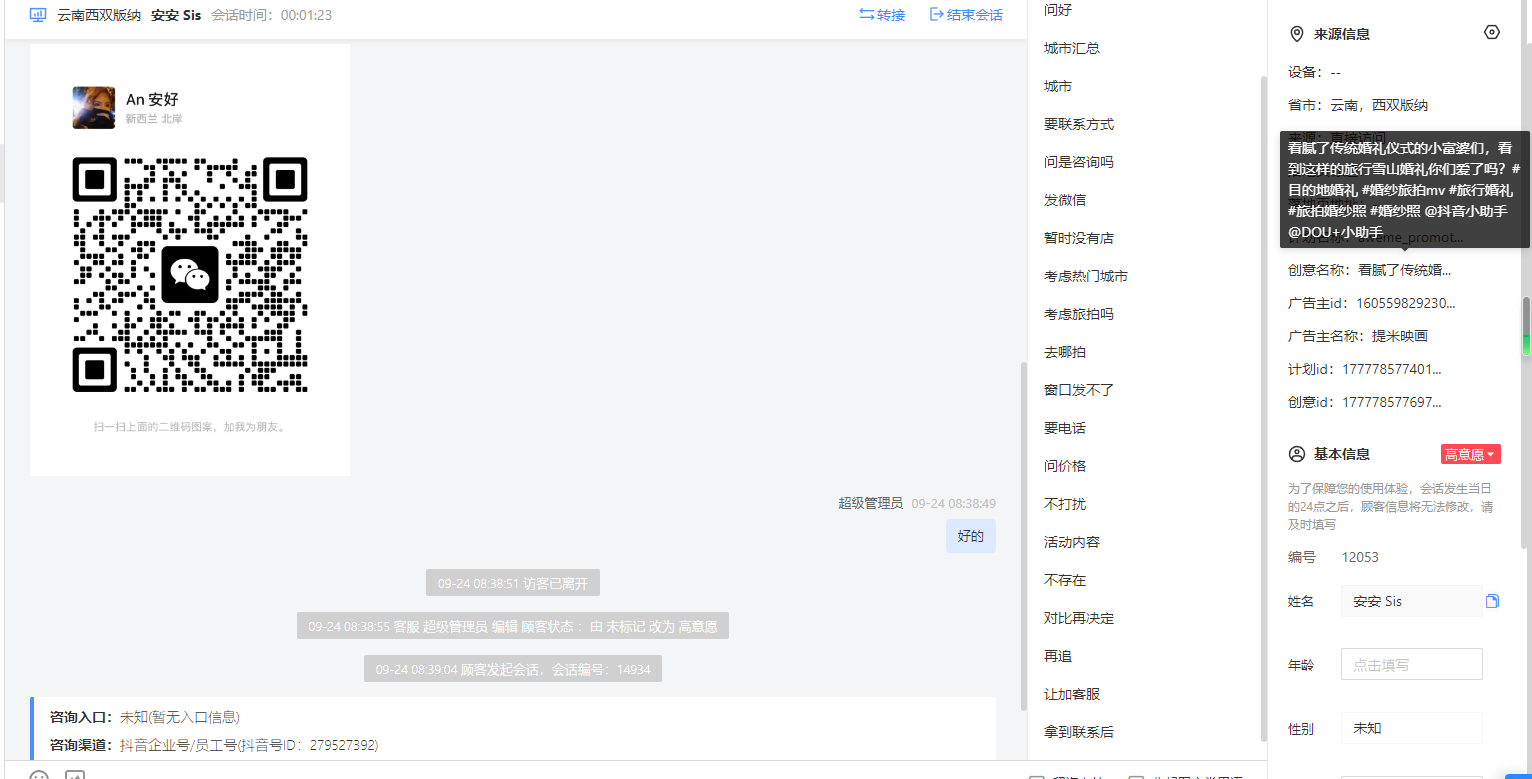This screenshot has width=1532, height=779.
Task: Click the 编号 12053 value
Action: pyautogui.click(x=1360, y=557)
